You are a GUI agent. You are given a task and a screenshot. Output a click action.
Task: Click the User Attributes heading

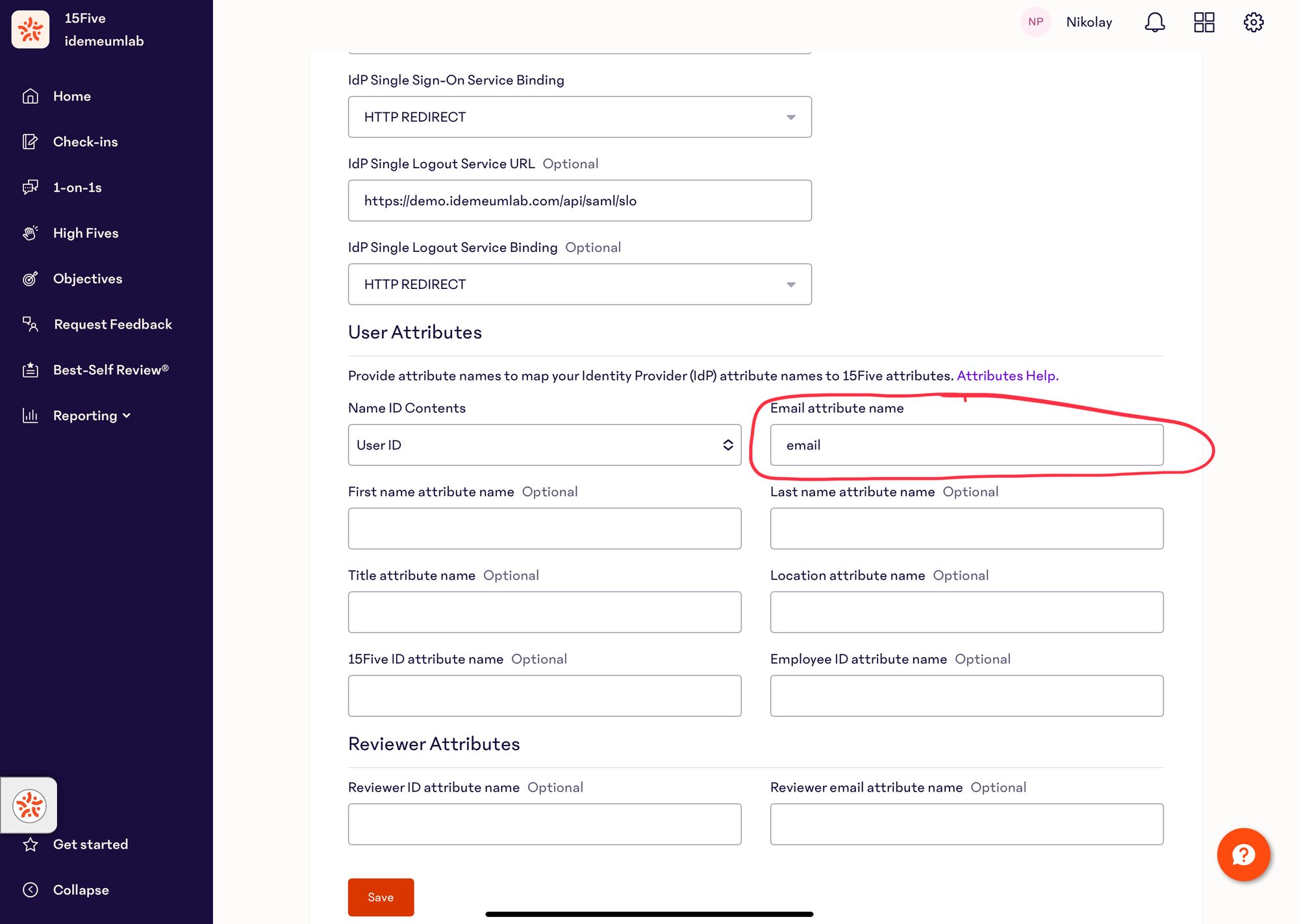pyautogui.click(x=415, y=332)
